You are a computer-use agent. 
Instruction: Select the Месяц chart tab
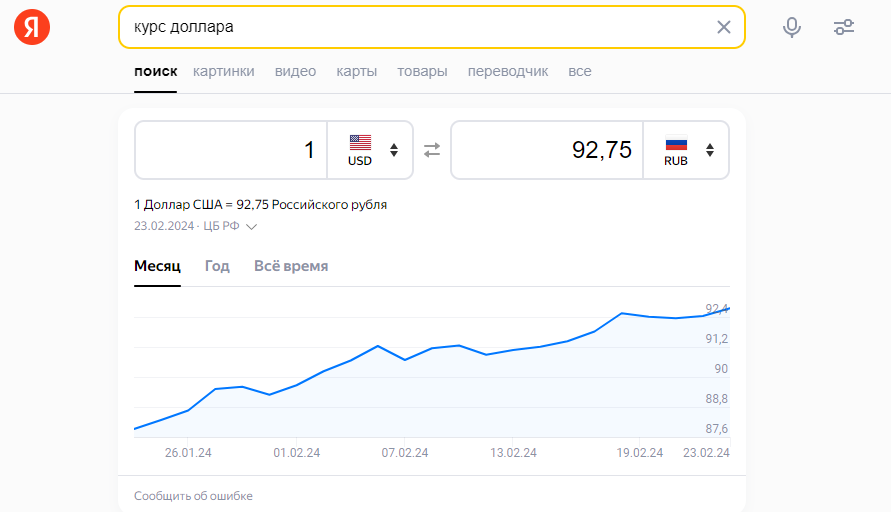click(x=157, y=266)
